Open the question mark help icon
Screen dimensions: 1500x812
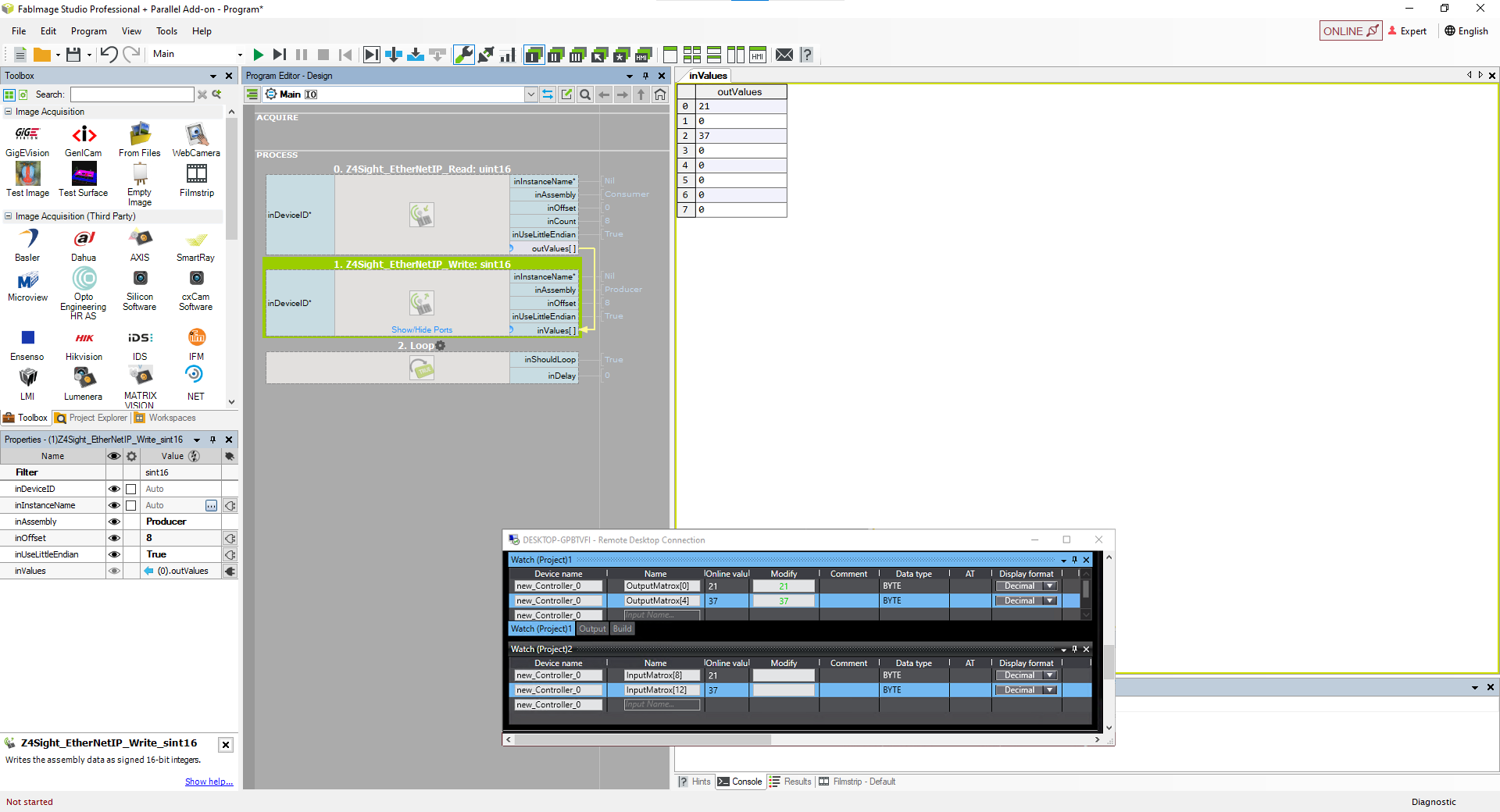click(x=806, y=55)
